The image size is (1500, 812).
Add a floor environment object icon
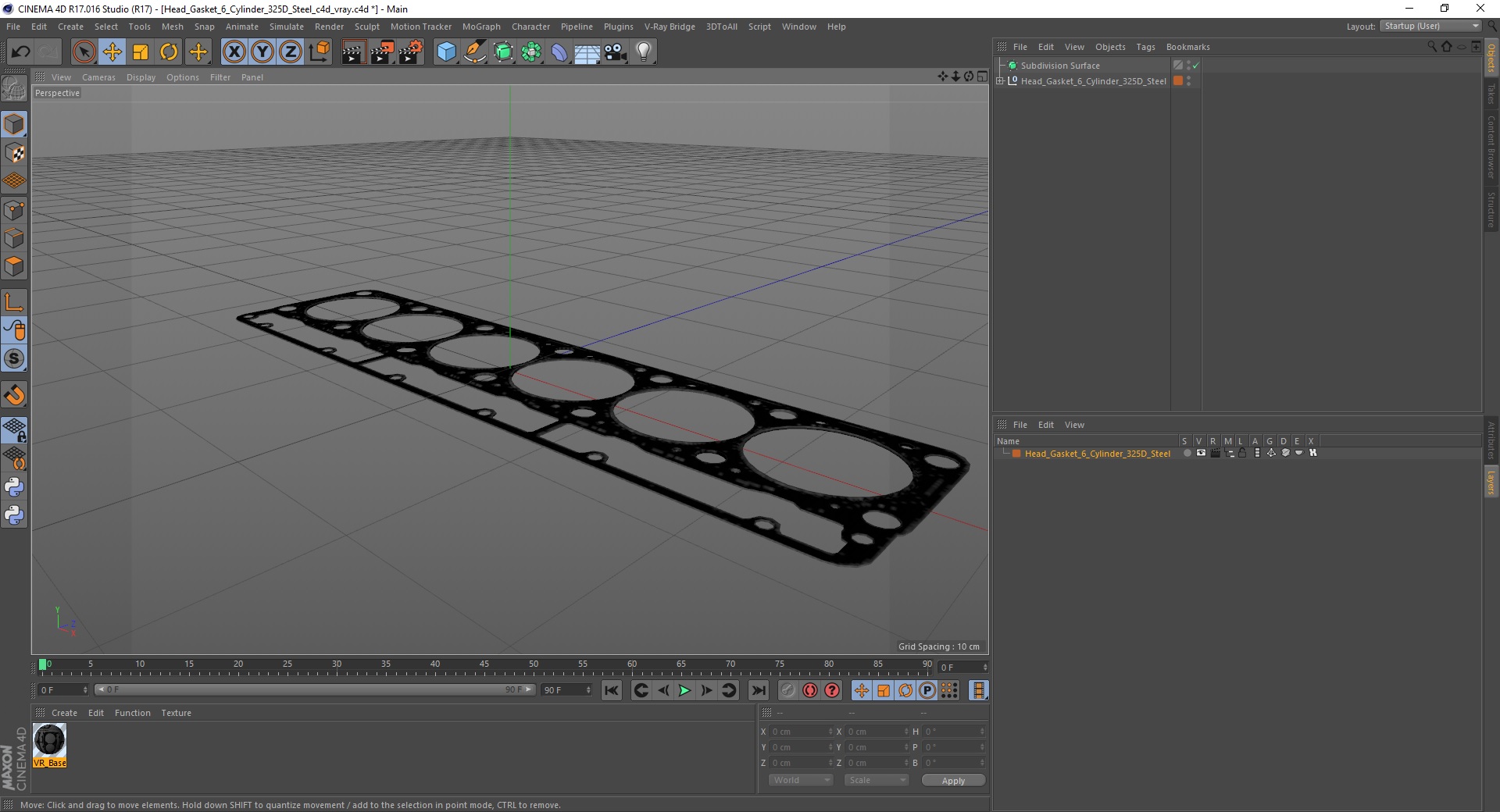point(587,52)
